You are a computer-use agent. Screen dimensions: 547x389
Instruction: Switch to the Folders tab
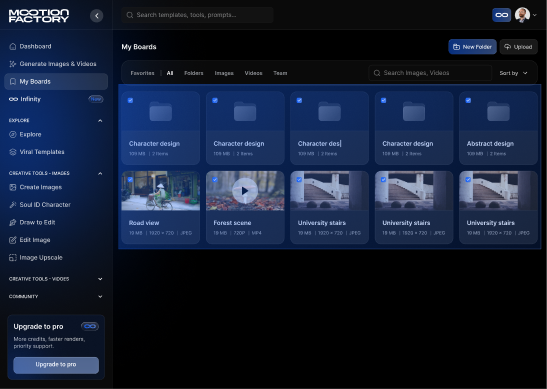tap(194, 73)
